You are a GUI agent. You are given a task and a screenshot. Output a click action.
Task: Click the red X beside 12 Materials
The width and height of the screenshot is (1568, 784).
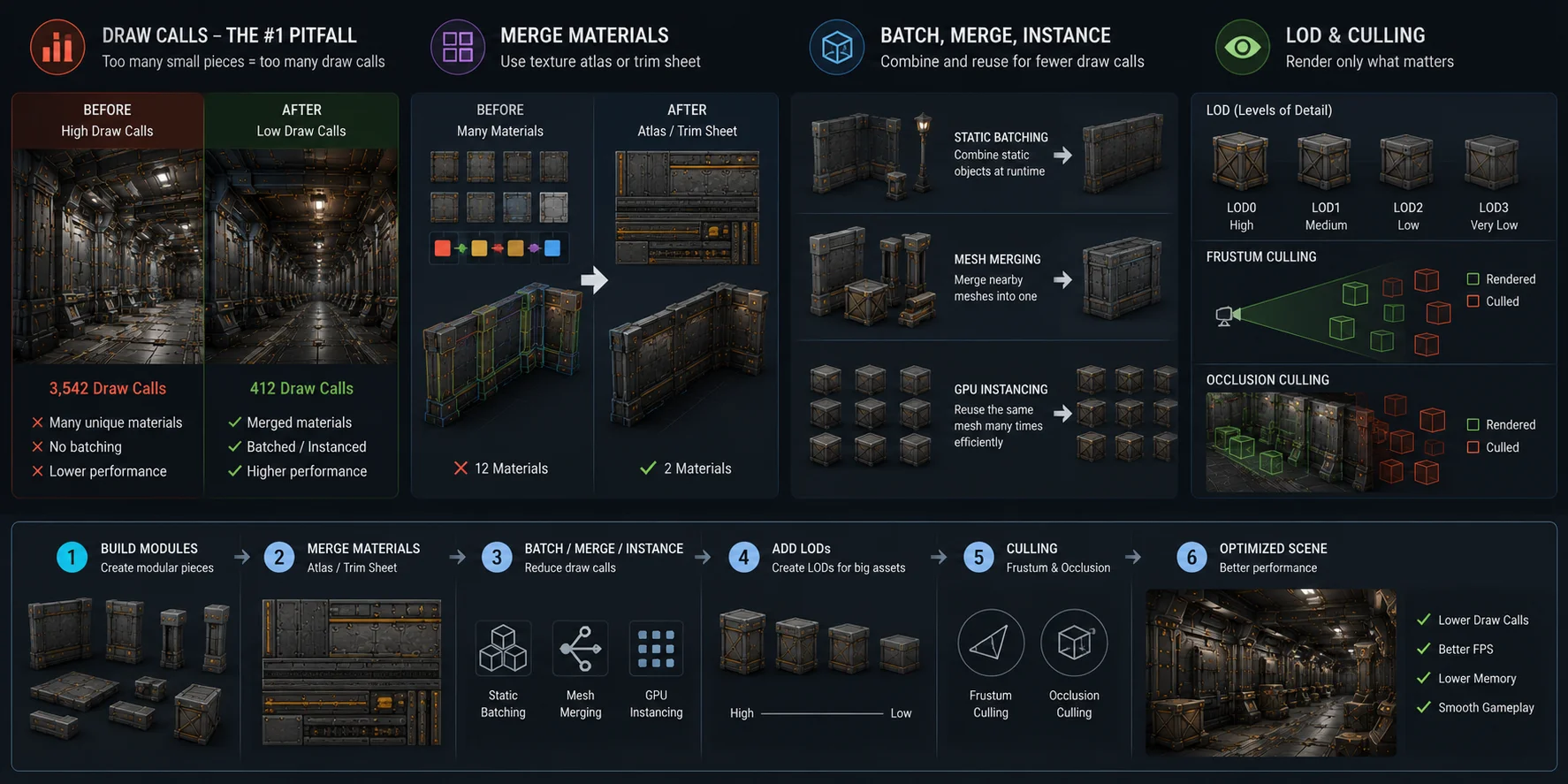point(461,468)
